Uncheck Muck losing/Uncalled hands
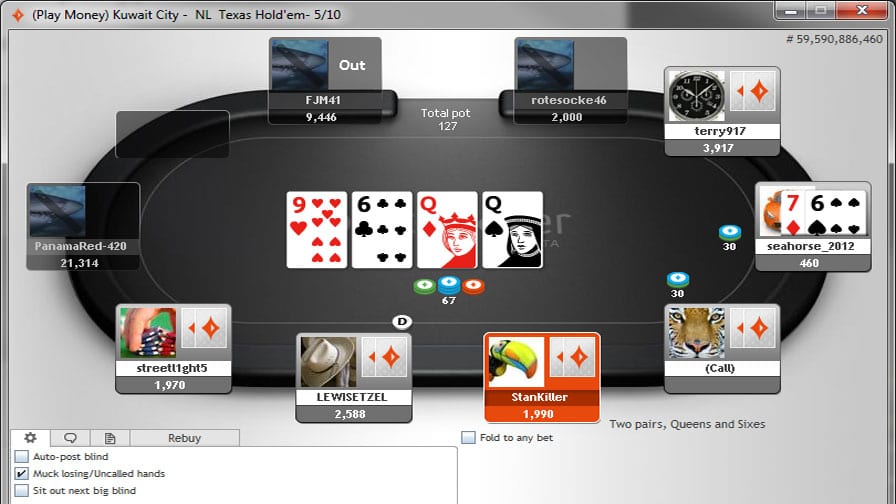 coord(21,474)
